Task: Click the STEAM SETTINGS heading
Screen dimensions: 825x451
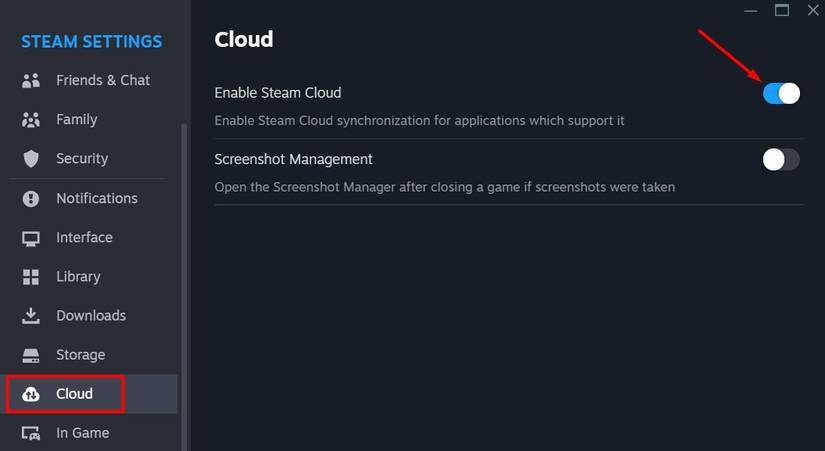Action: click(91, 42)
